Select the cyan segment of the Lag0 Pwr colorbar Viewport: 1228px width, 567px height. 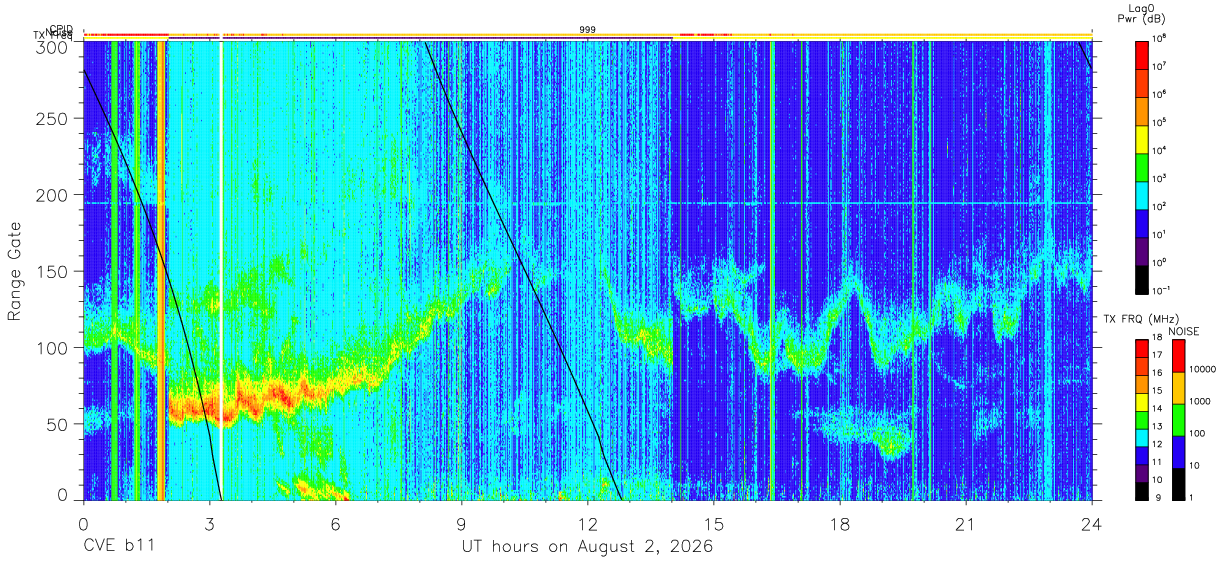1141,195
